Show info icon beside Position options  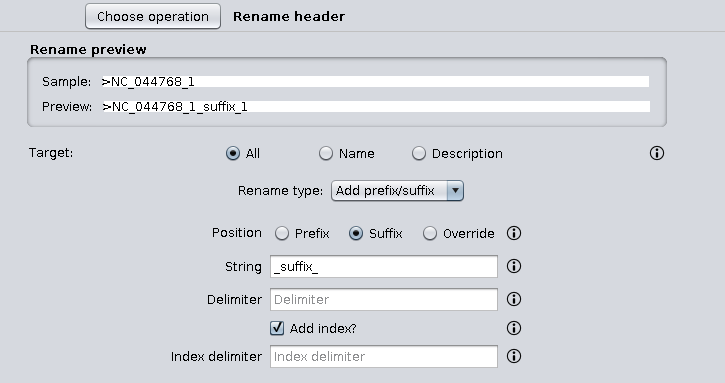514,233
